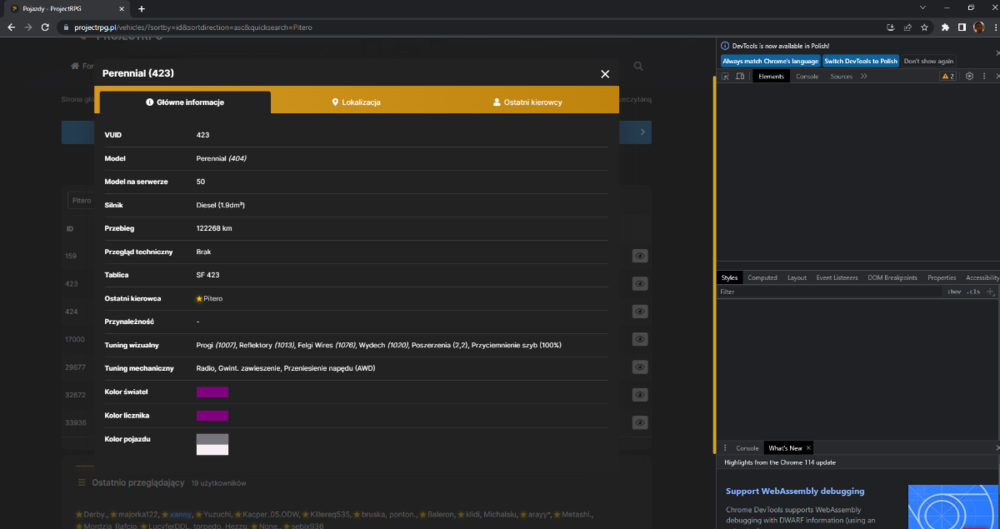Open a new browser tab
The height and width of the screenshot is (529, 1000).
click(x=142, y=9)
